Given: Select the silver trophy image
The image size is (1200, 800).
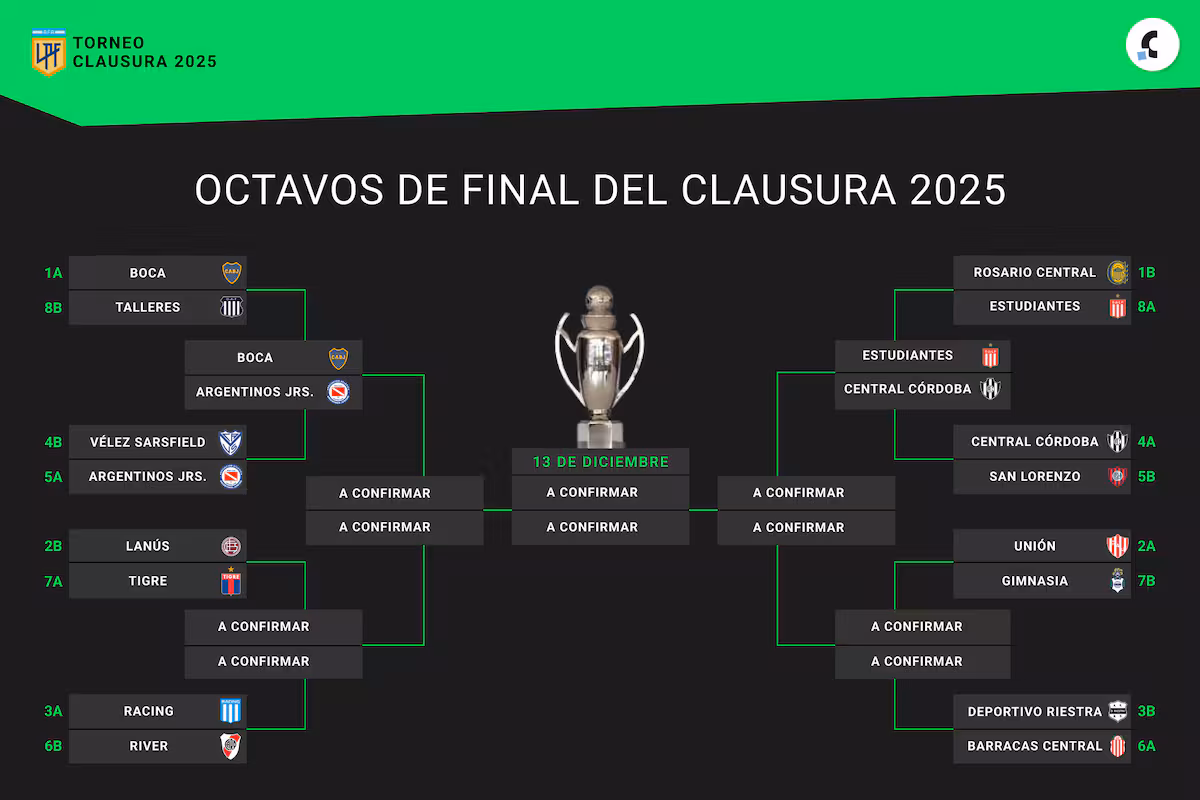Looking at the screenshot, I should click(x=599, y=365).
